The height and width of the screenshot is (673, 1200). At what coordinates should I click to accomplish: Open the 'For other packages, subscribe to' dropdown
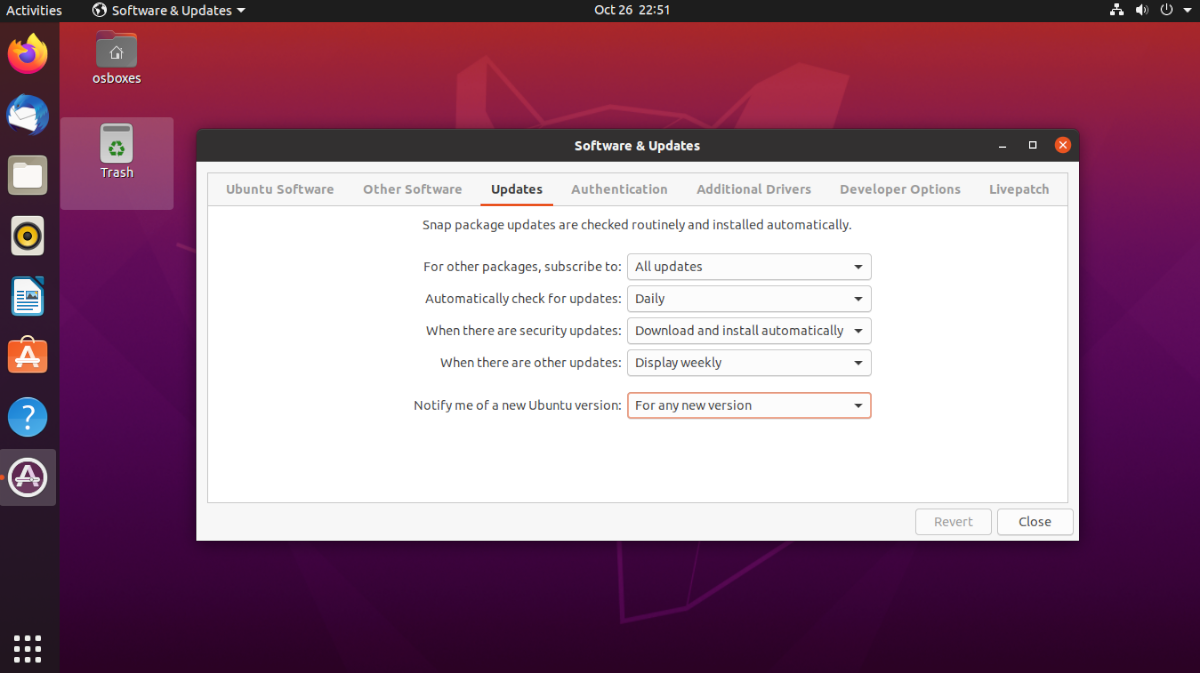[x=748, y=266]
